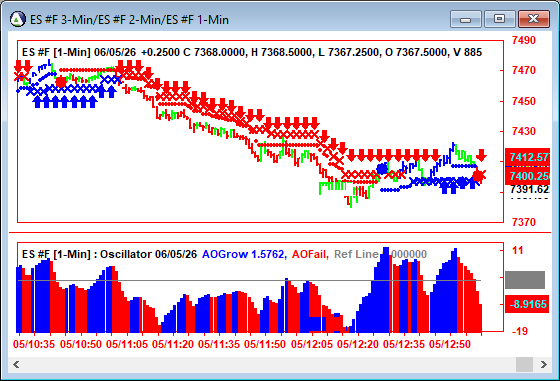Screen dimensions: 560x381
Task: Click the 05/11:35 time axis label
Action: [x=219, y=345]
